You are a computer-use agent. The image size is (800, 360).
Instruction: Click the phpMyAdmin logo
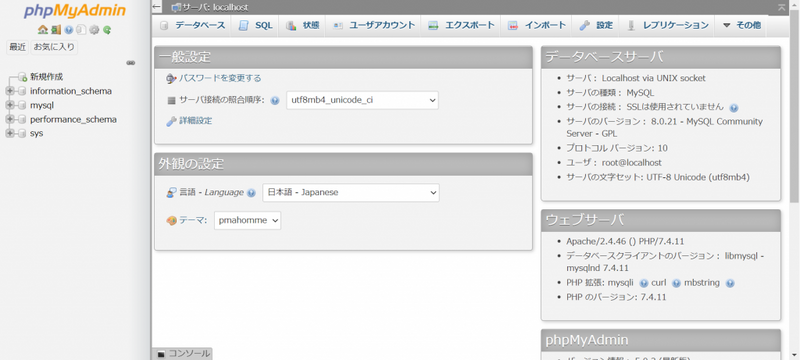(x=74, y=11)
